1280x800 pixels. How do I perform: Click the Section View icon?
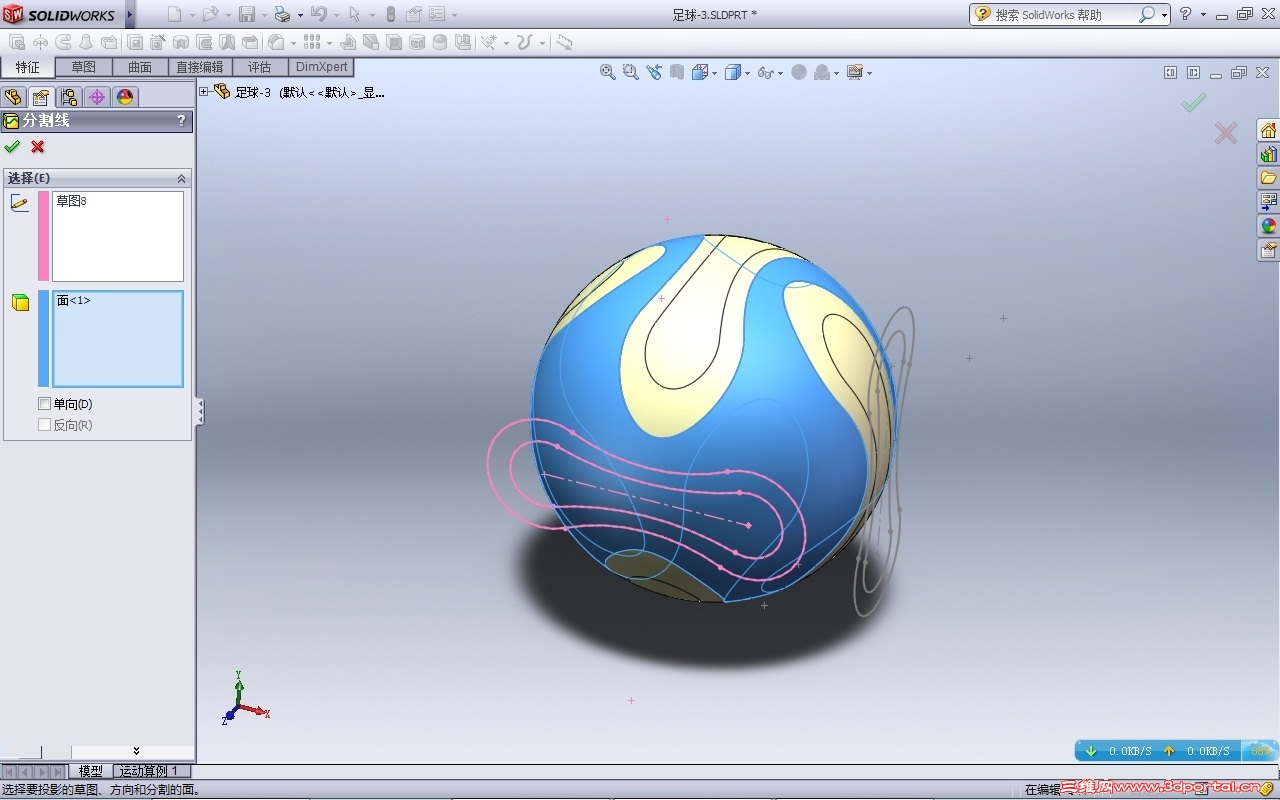(x=677, y=72)
